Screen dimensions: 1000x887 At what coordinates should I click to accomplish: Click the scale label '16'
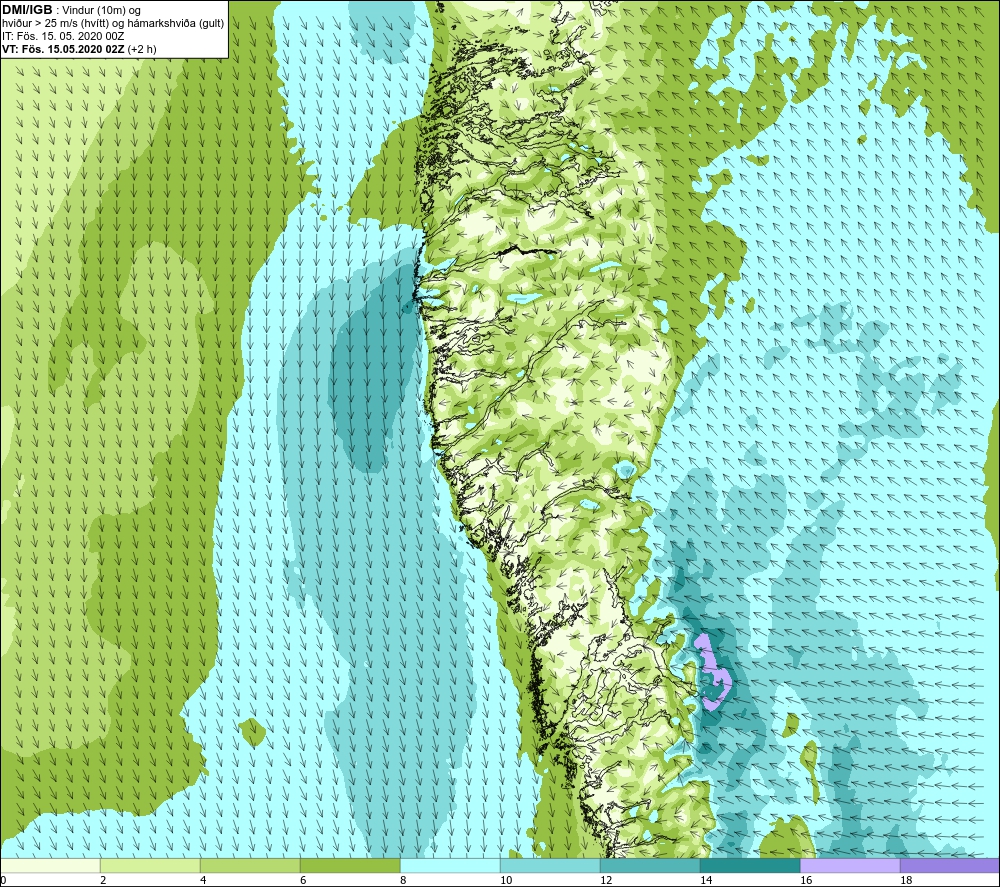coord(806,881)
